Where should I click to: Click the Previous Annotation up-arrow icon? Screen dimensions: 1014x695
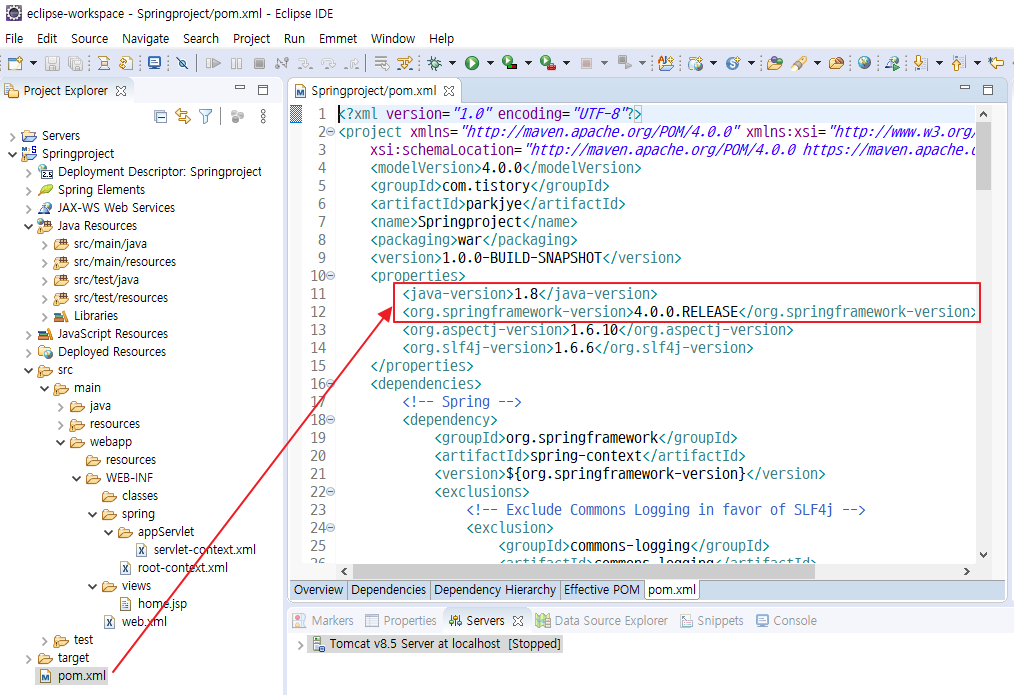959,63
